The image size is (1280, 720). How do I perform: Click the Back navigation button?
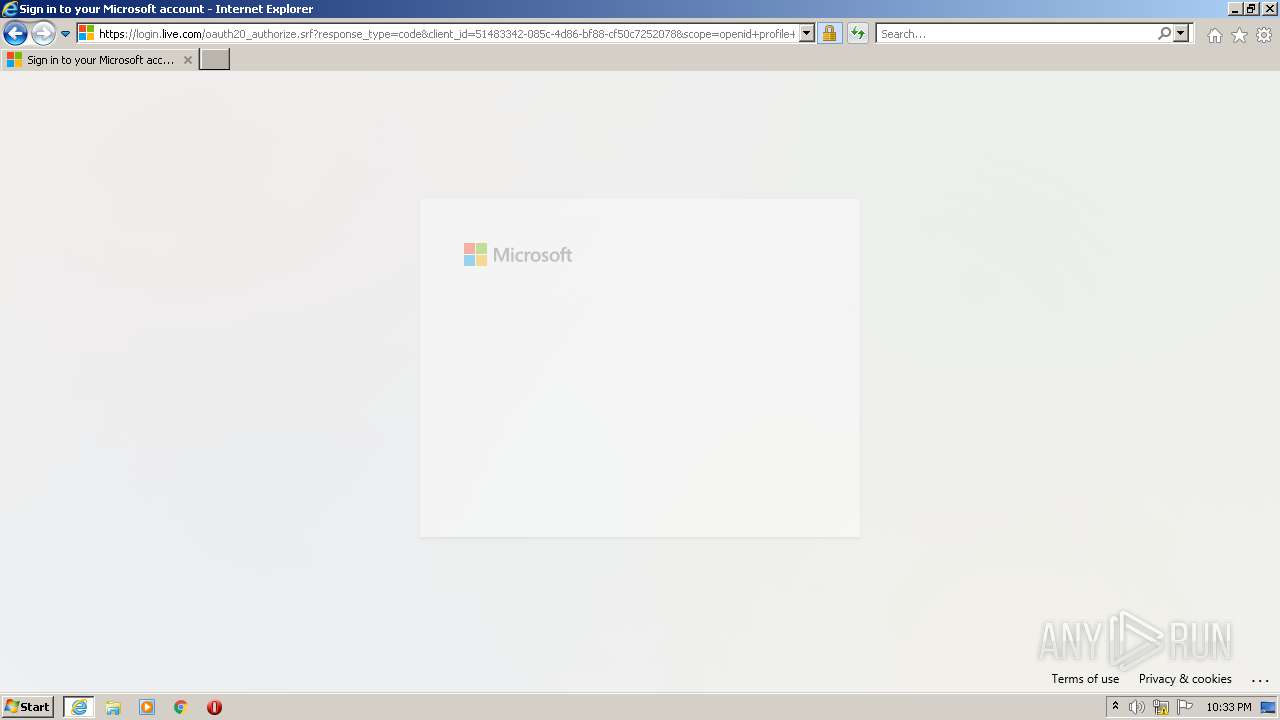click(x=15, y=34)
